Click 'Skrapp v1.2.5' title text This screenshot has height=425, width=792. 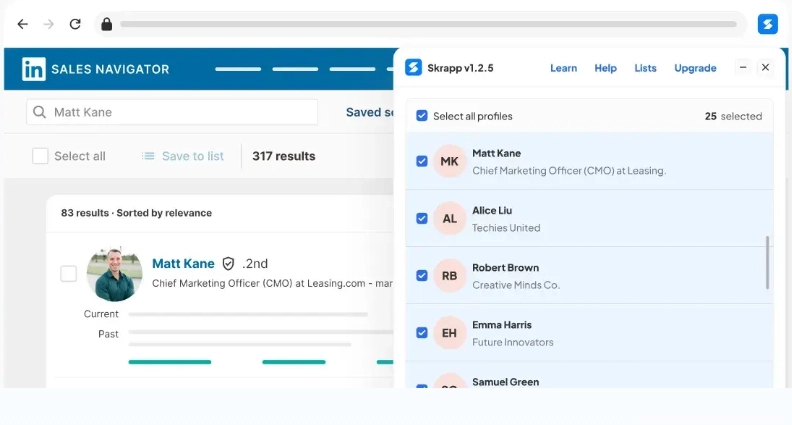click(460, 68)
